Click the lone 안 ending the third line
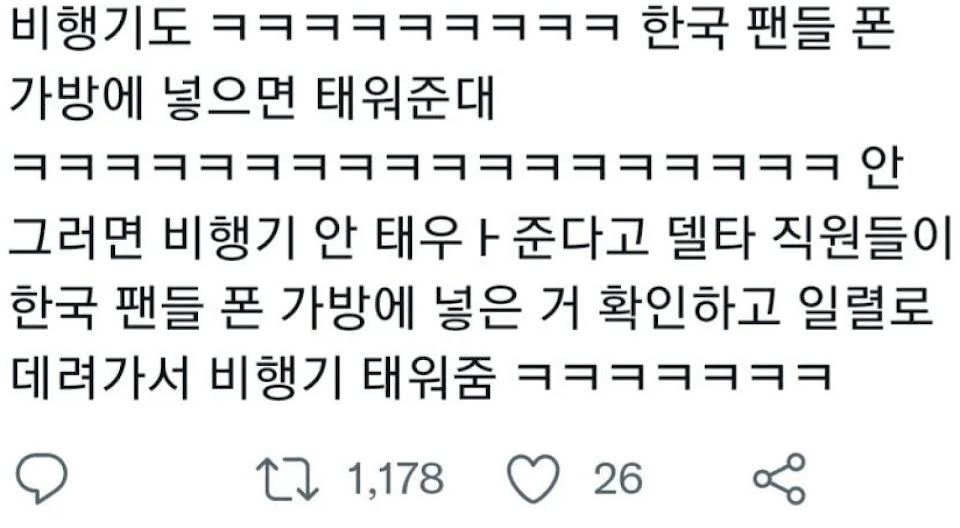 coord(881,167)
